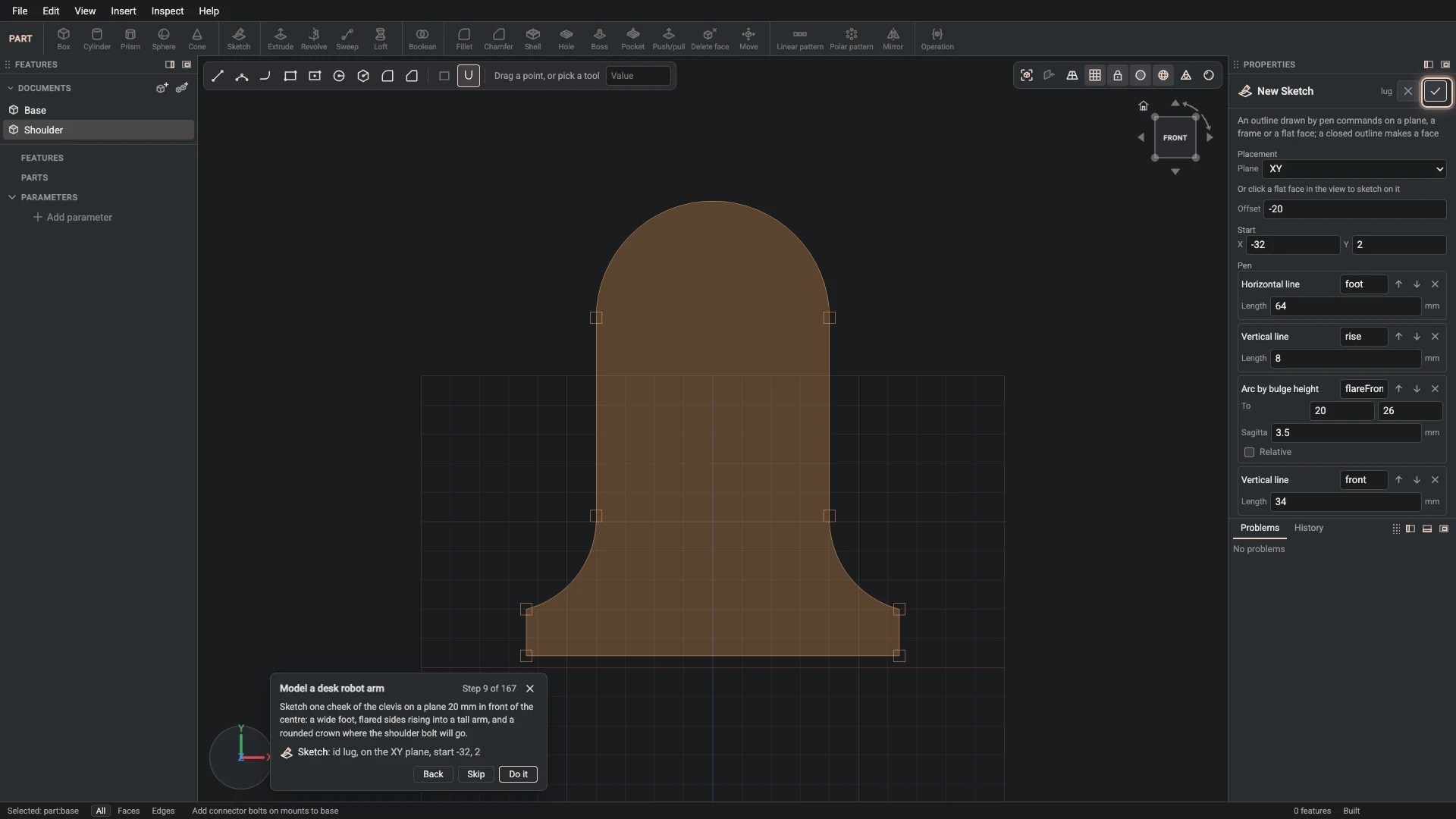The image size is (1456, 819).
Task: Select the Box primitive tool
Action: tap(64, 39)
